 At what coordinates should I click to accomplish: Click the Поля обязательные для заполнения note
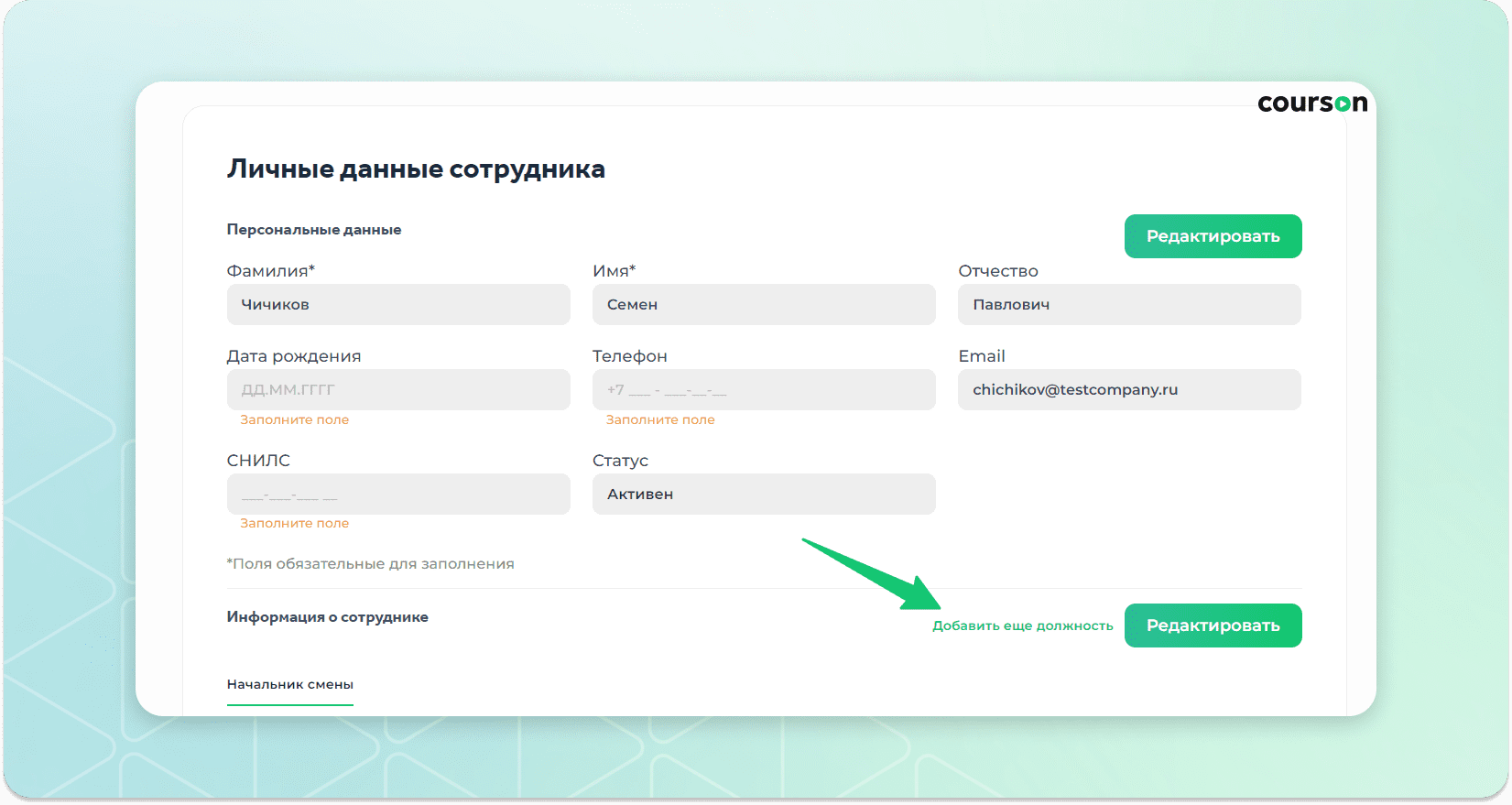pos(370,564)
